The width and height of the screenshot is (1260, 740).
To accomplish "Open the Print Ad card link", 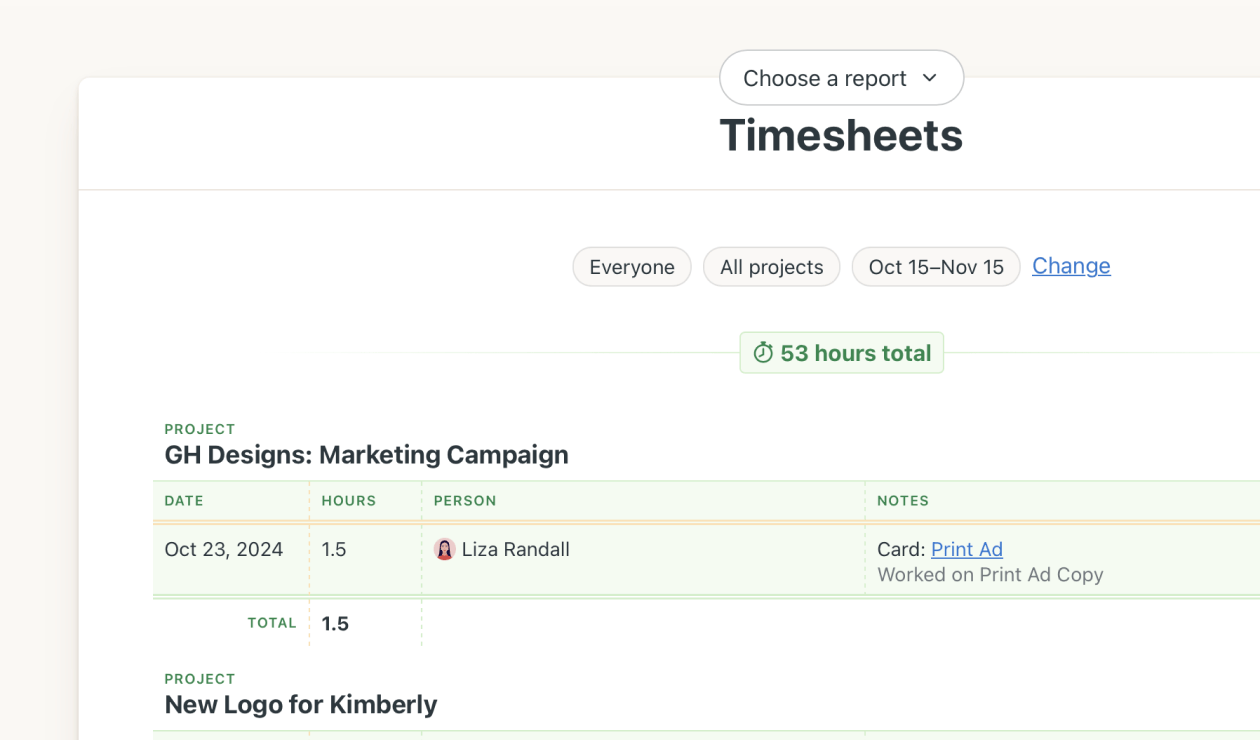I will pos(966,549).
